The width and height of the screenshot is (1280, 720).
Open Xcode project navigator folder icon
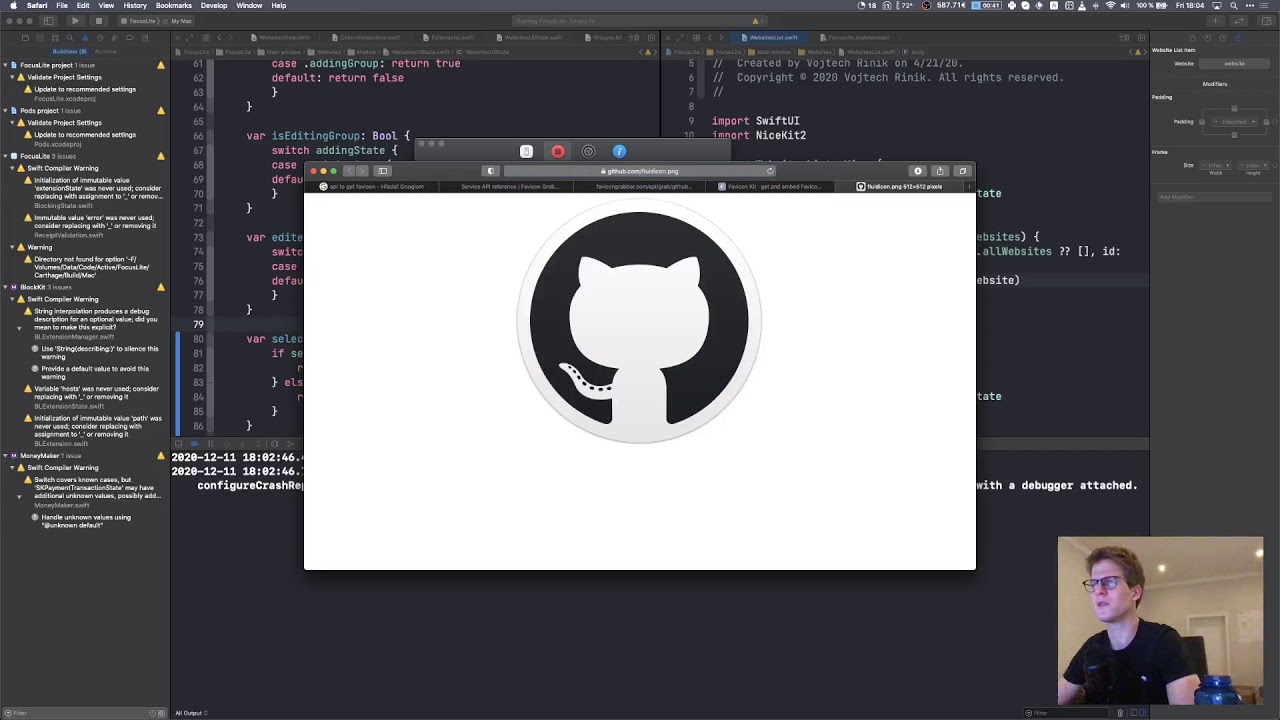25,37
